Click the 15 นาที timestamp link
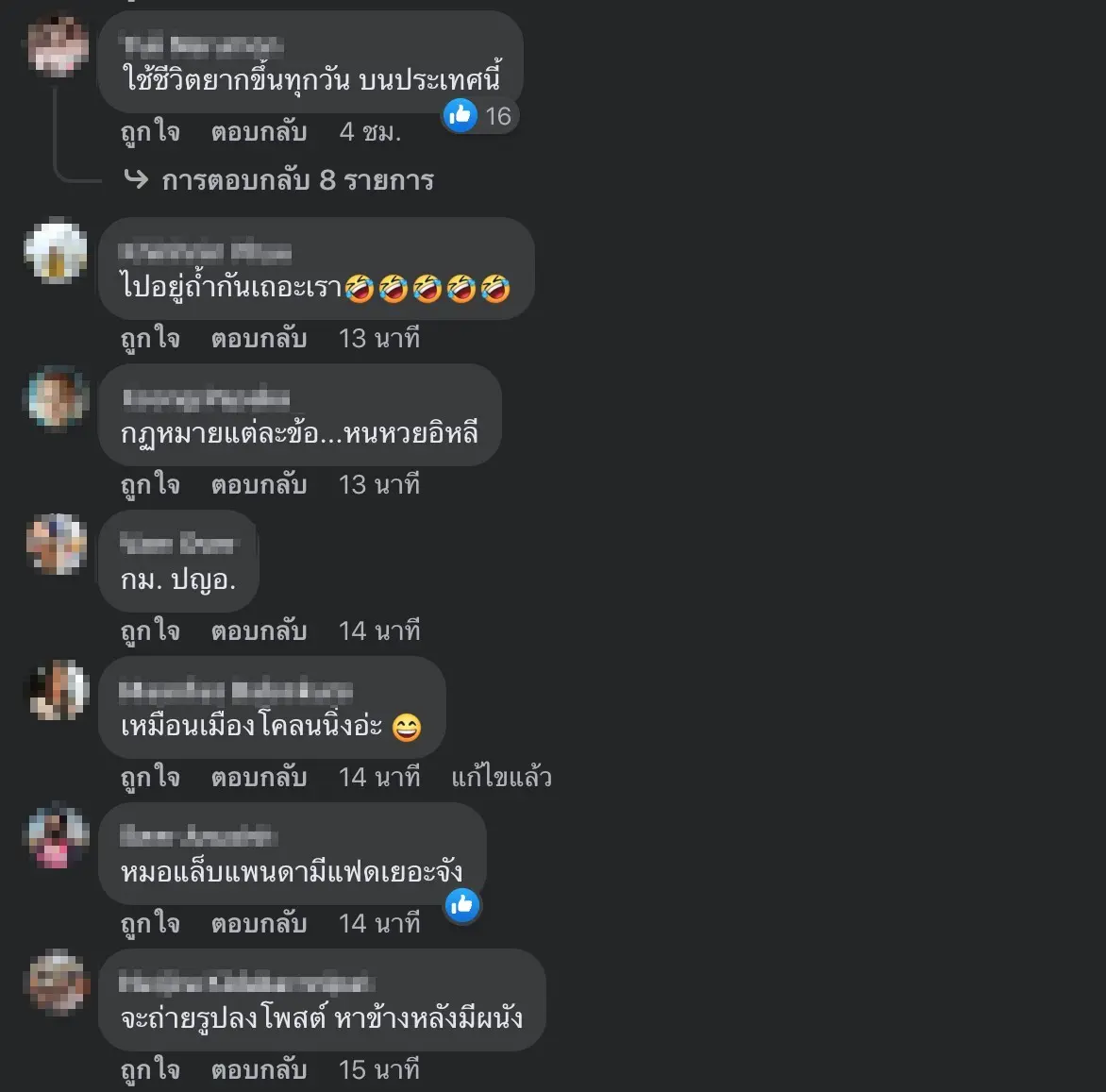Screen dimensions: 1106x1092 click(379, 1069)
